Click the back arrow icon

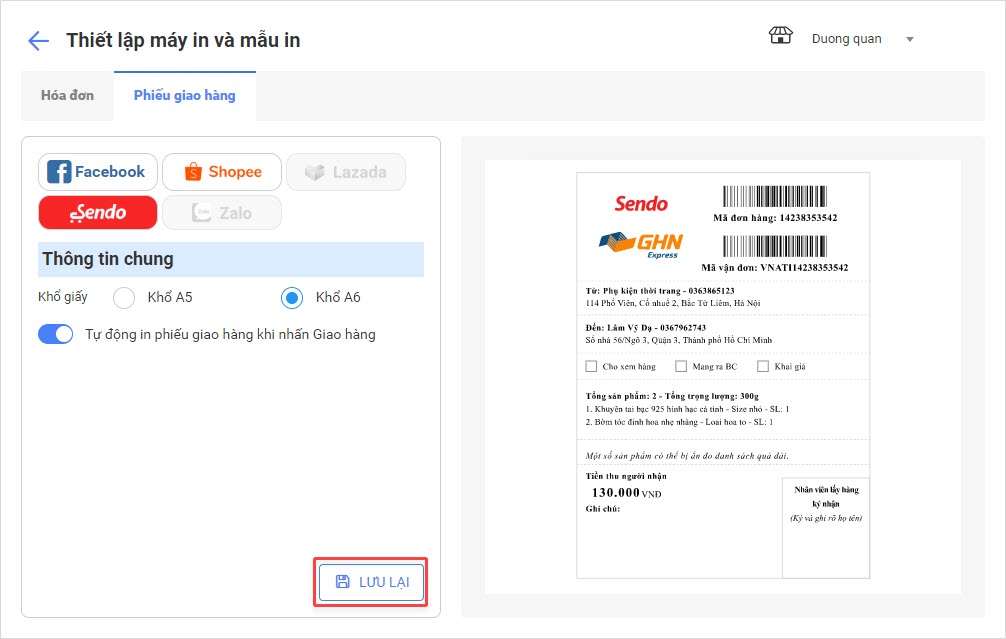39,41
